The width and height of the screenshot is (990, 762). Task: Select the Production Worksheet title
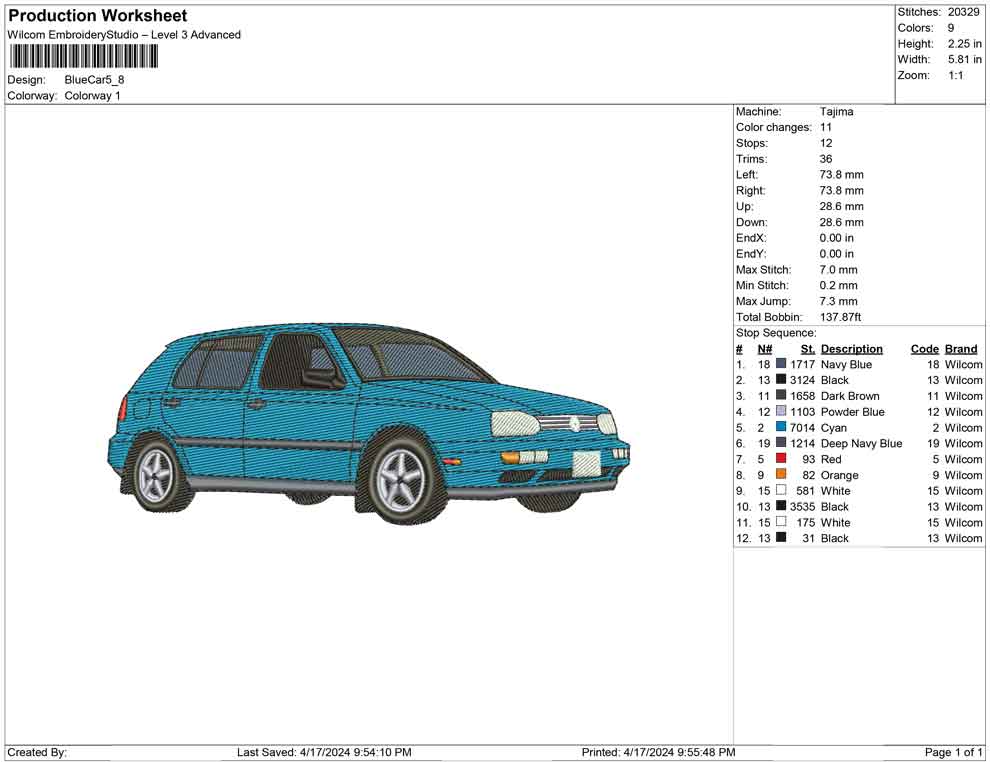(x=97, y=16)
